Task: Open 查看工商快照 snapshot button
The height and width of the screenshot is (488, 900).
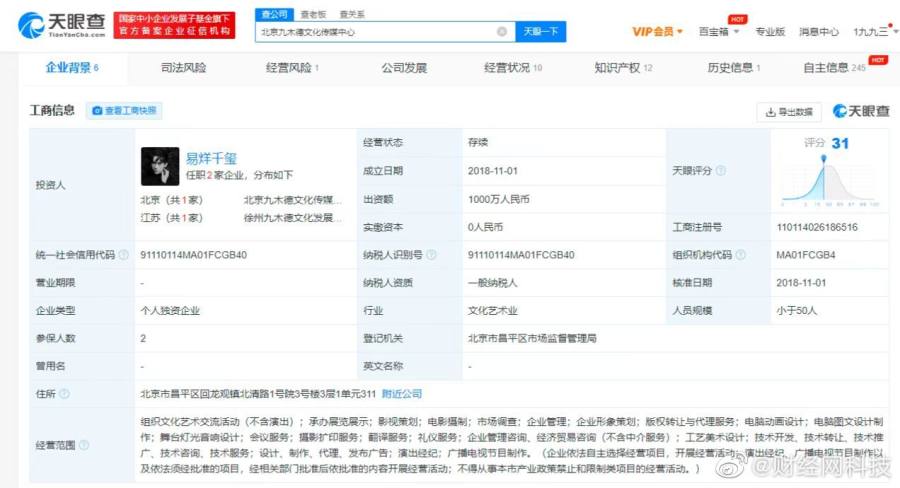Action: pyautogui.click(x=125, y=111)
